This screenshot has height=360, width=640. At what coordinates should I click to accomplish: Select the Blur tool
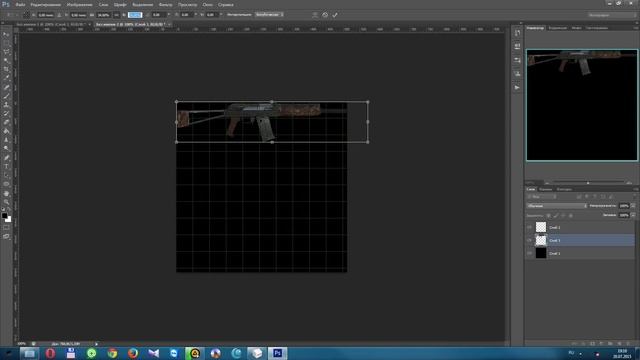click(6, 140)
